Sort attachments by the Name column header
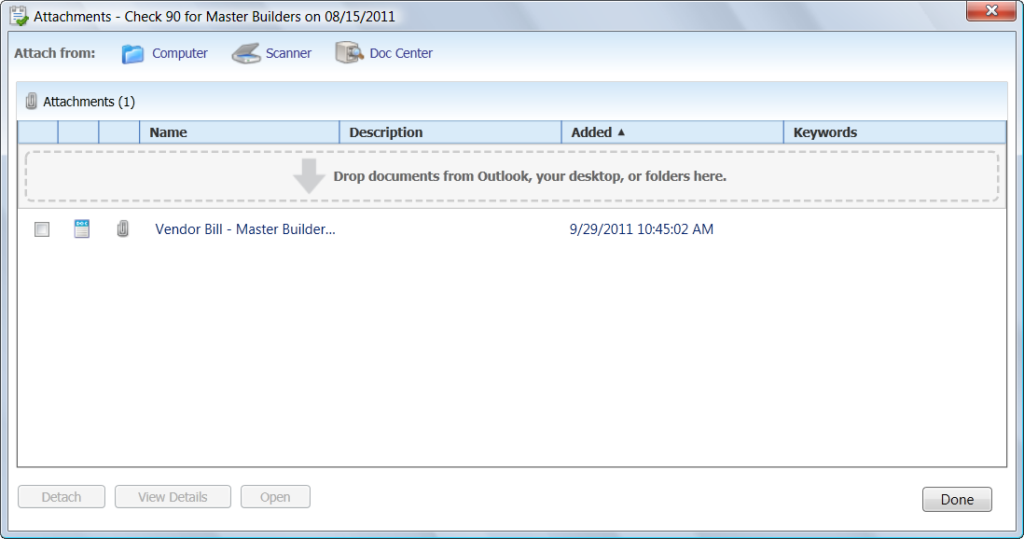This screenshot has height=539, width=1024. point(168,132)
